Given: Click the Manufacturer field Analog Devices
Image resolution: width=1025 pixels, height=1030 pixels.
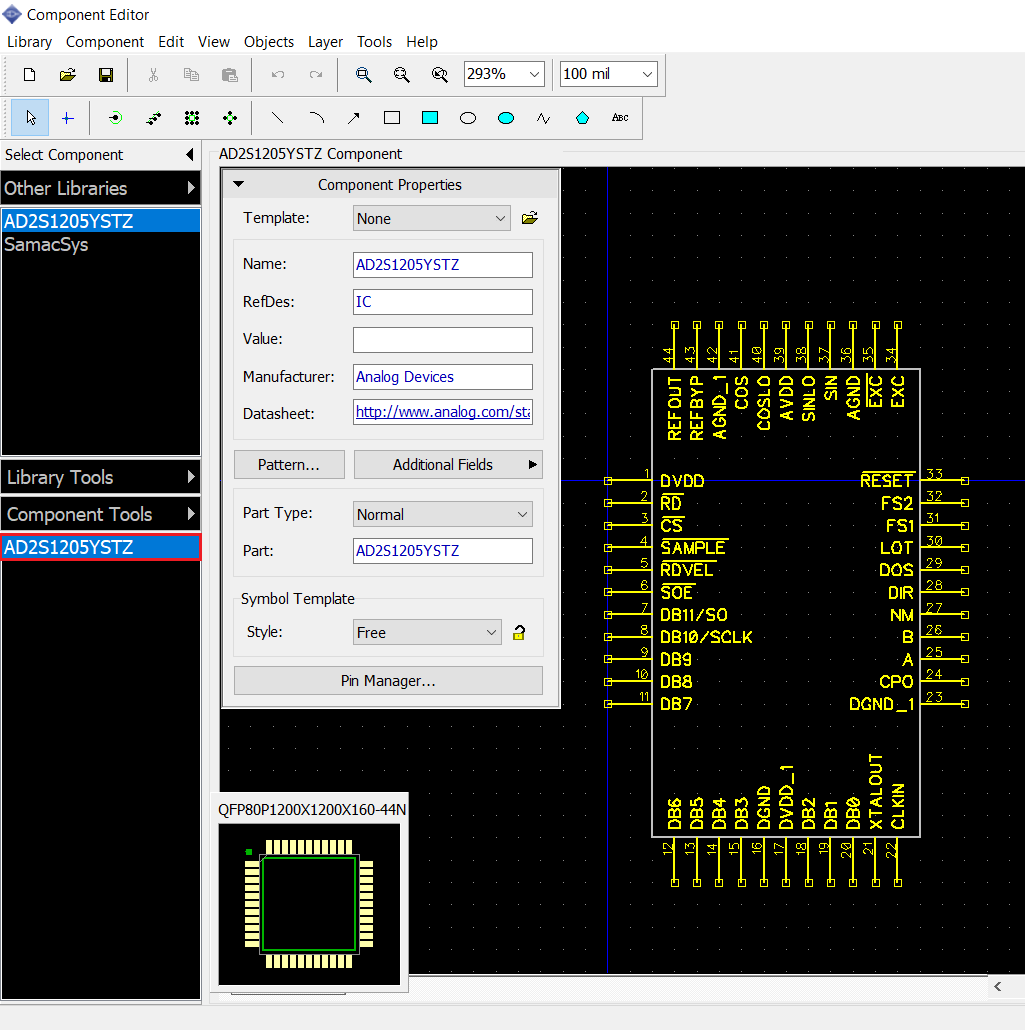Looking at the screenshot, I should point(443,376).
